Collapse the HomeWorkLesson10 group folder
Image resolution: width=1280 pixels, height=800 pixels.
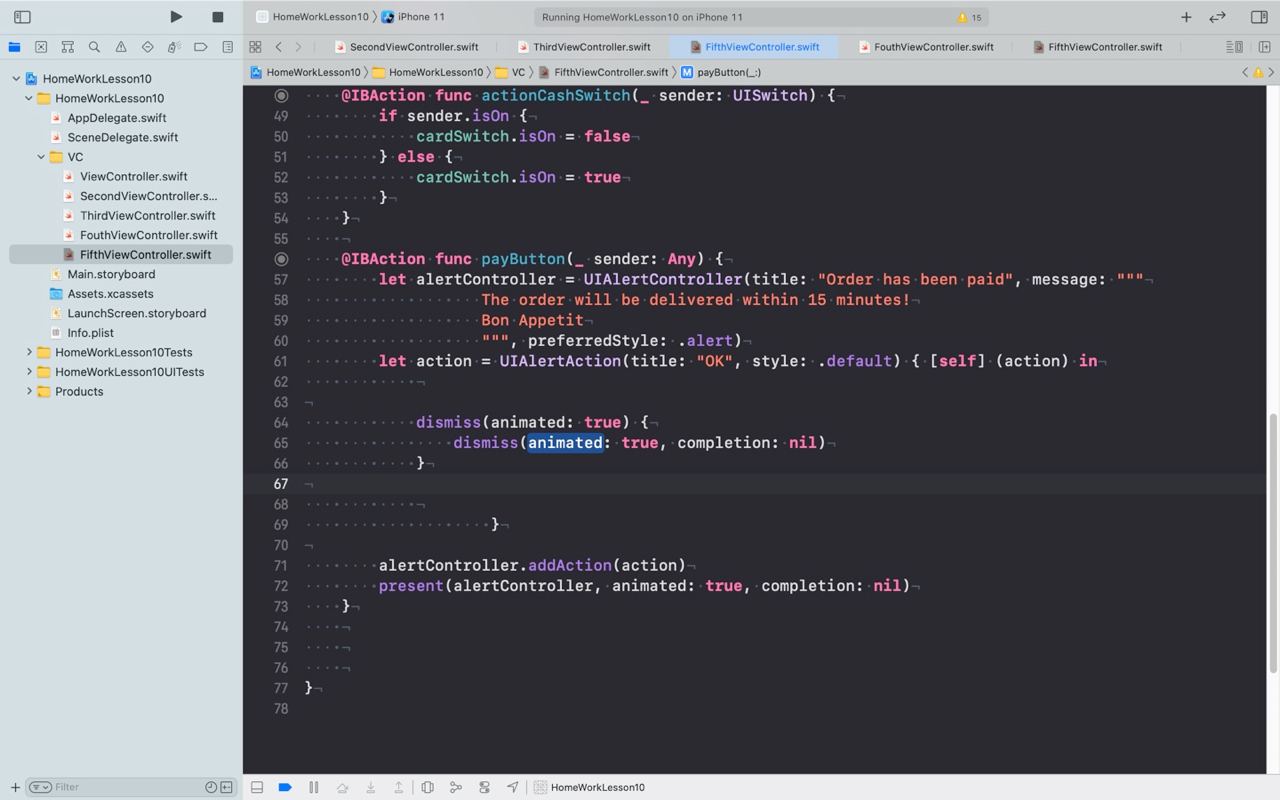[29, 98]
